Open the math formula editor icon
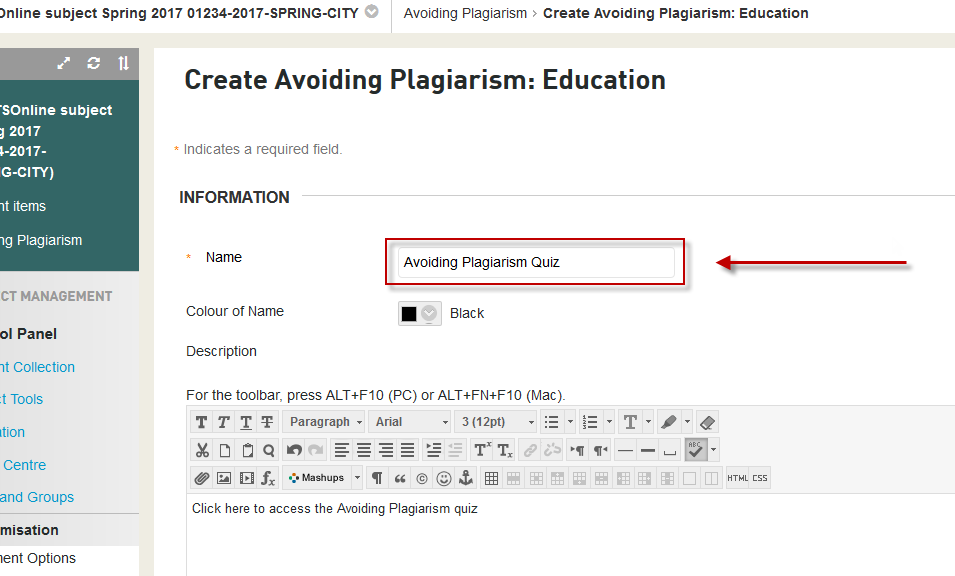This screenshot has height=576, width=955. 268,478
